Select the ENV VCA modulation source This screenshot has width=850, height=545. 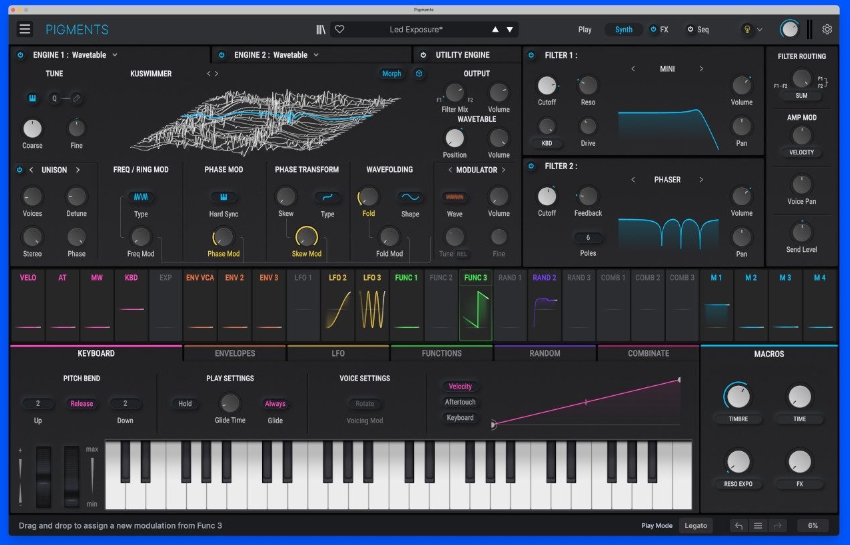click(x=200, y=305)
